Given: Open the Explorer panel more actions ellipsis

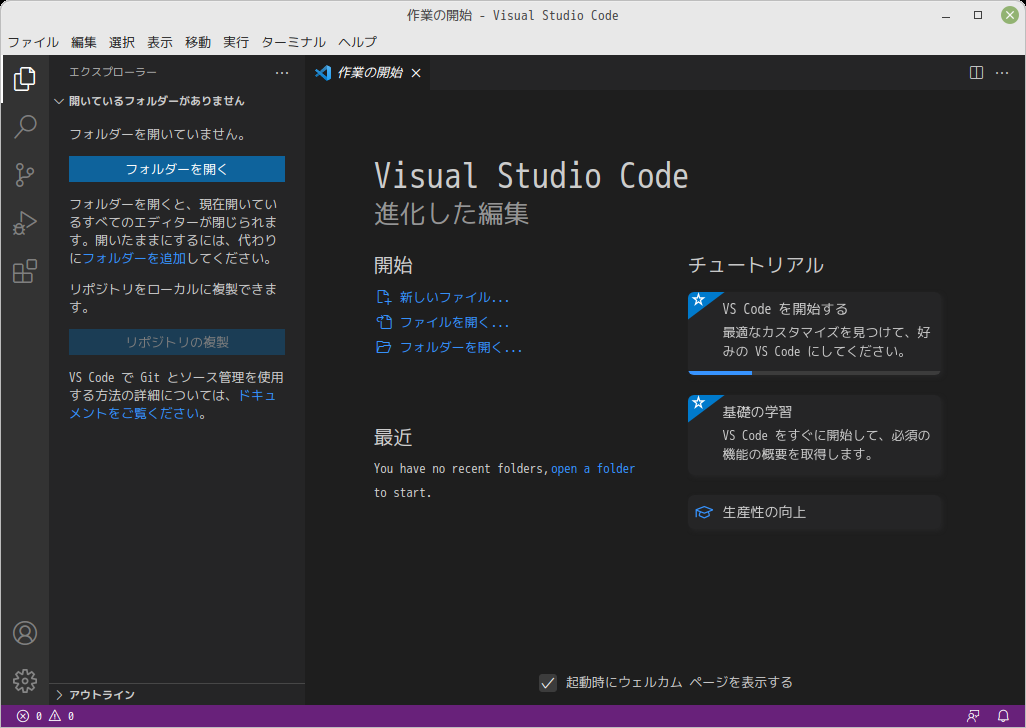Looking at the screenshot, I should [x=282, y=73].
